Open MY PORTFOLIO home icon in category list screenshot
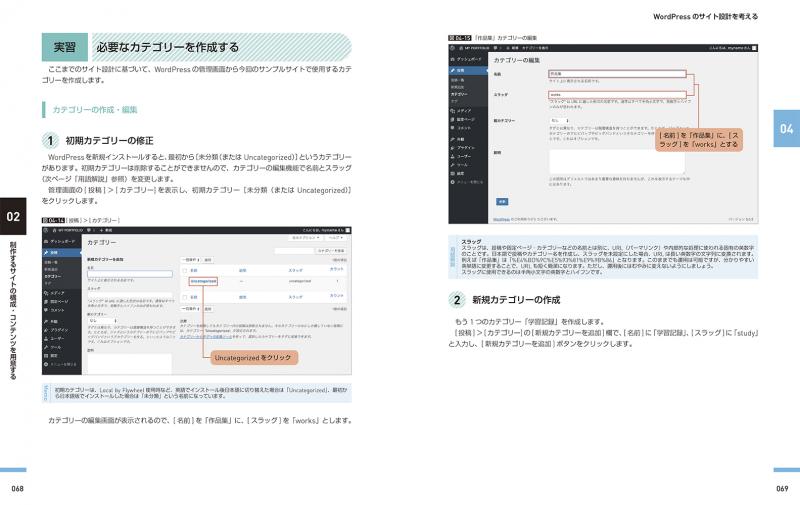The width and height of the screenshot is (800, 505). [x=55, y=230]
